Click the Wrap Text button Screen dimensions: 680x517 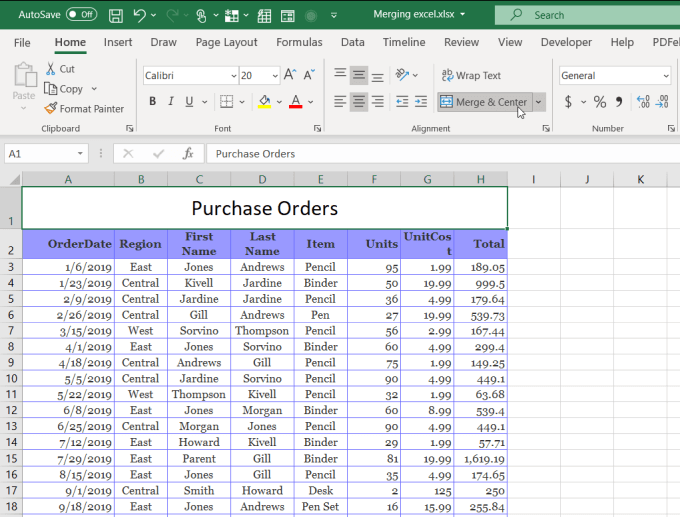[x=470, y=76]
